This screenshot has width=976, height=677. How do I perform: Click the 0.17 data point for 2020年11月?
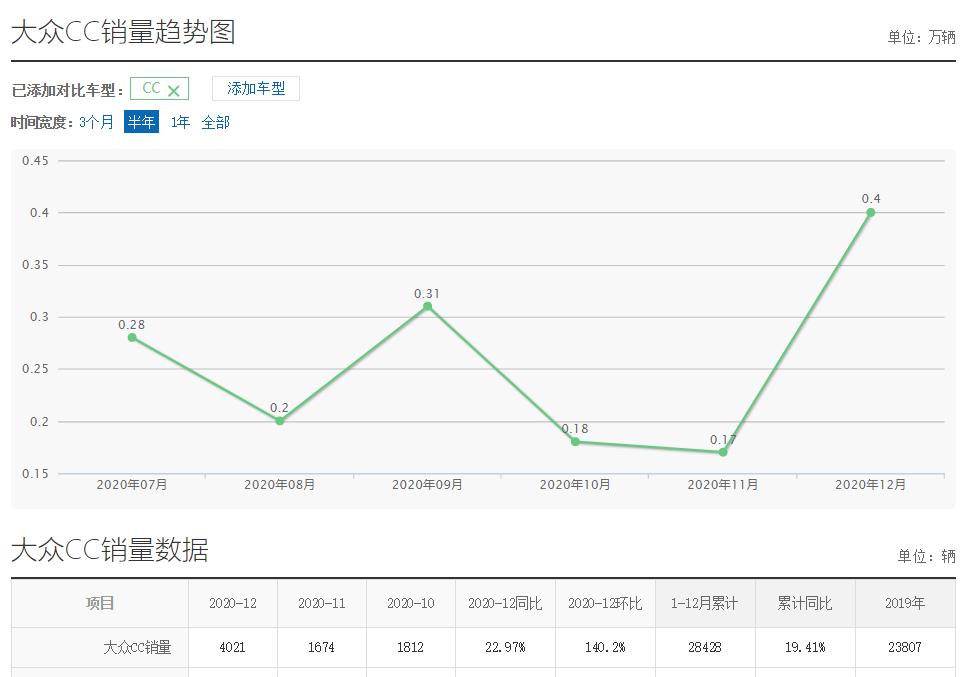click(723, 452)
